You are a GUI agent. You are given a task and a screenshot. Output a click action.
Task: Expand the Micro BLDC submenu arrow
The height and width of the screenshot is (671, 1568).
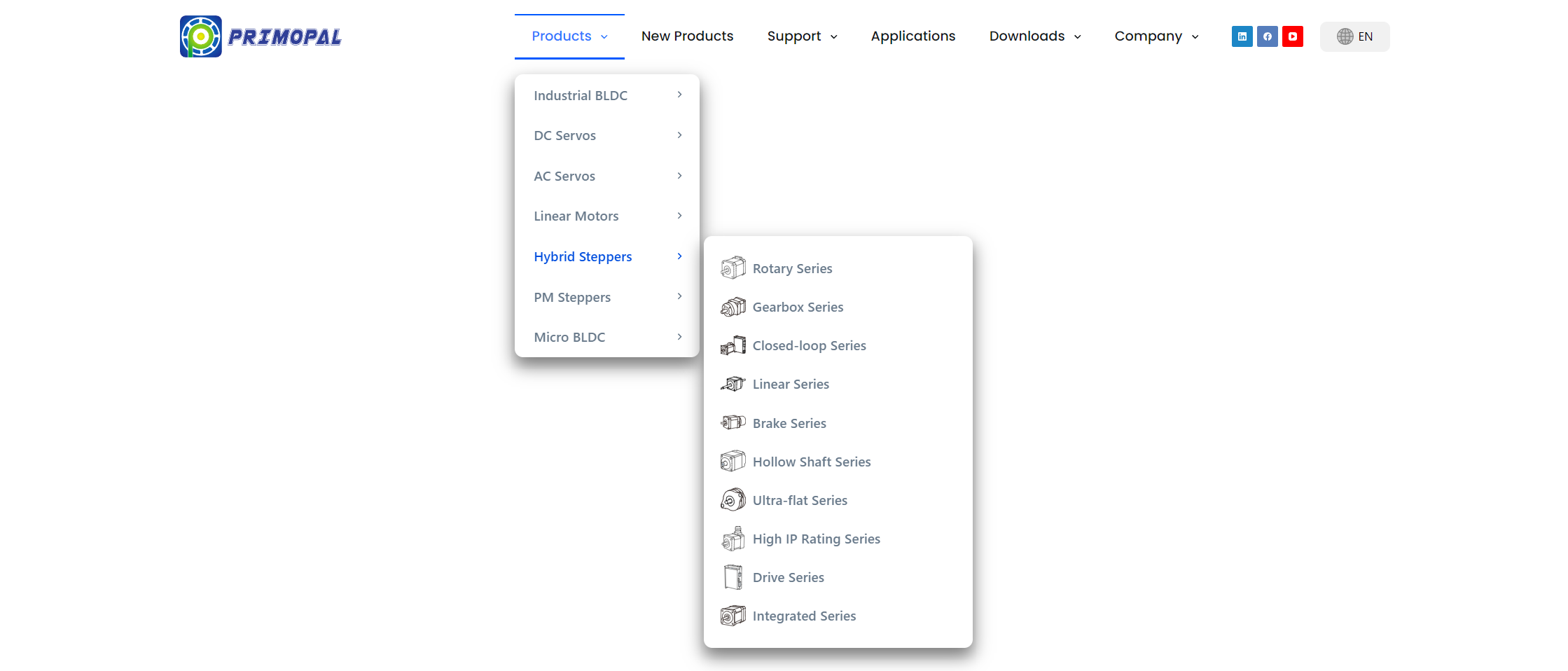pyautogui.click(x=679, y=337)
